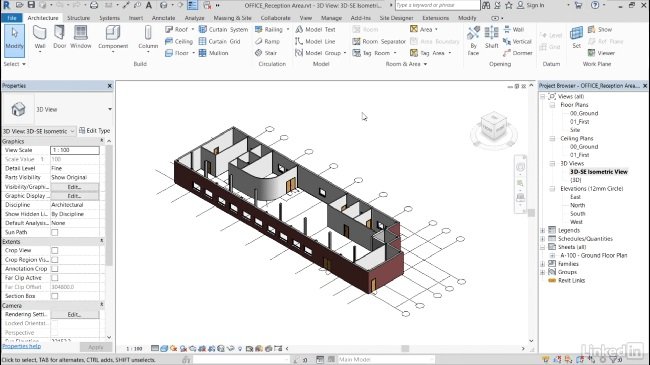Open the Properties help link

(22, 346)
